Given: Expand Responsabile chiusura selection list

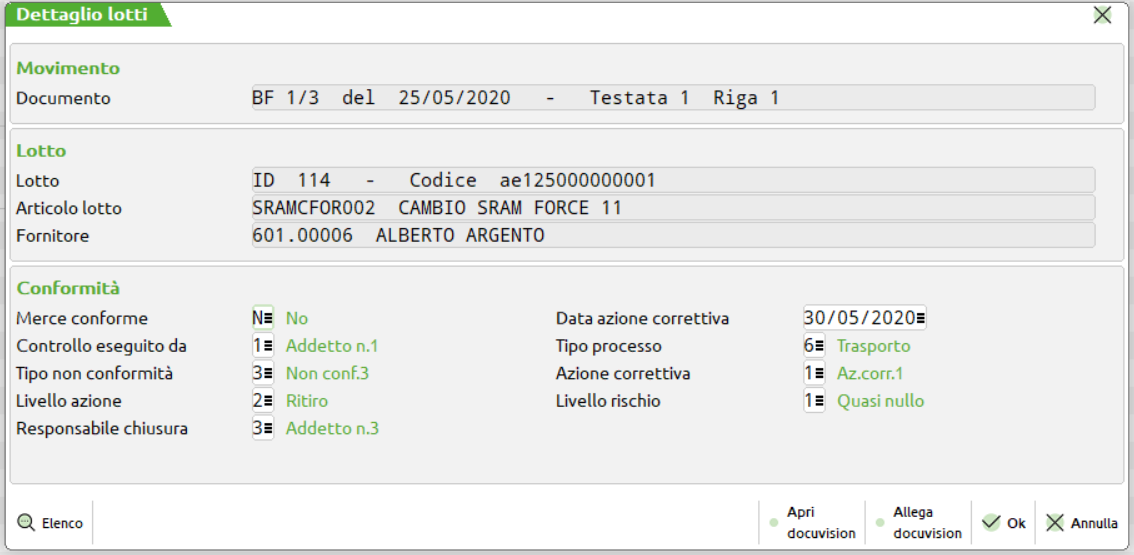Looking at the screenshot, I should point(269,429).
